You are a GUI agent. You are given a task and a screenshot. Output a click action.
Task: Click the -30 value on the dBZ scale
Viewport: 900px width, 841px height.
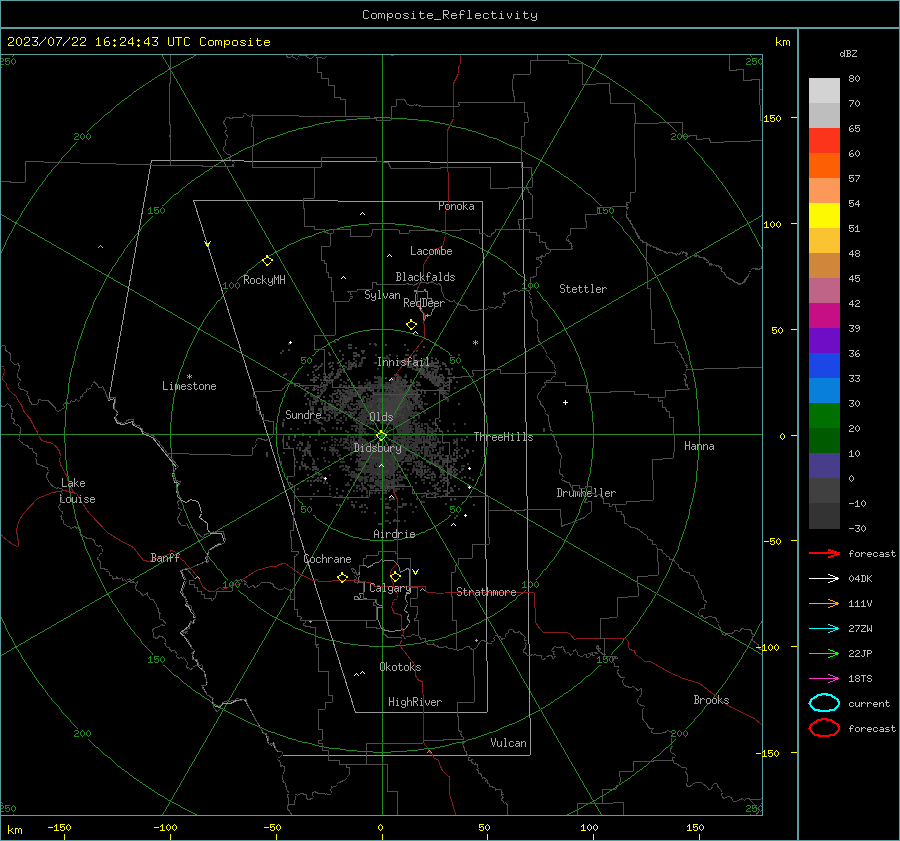(x=857, y=528)
